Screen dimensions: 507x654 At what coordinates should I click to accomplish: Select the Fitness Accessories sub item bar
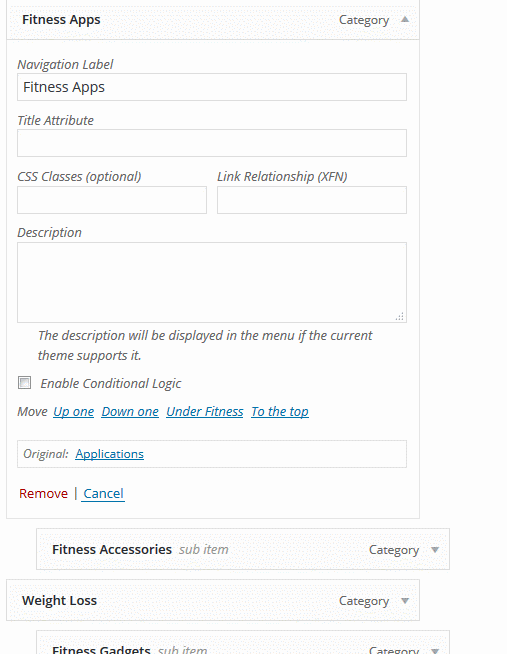coord(243,549)
